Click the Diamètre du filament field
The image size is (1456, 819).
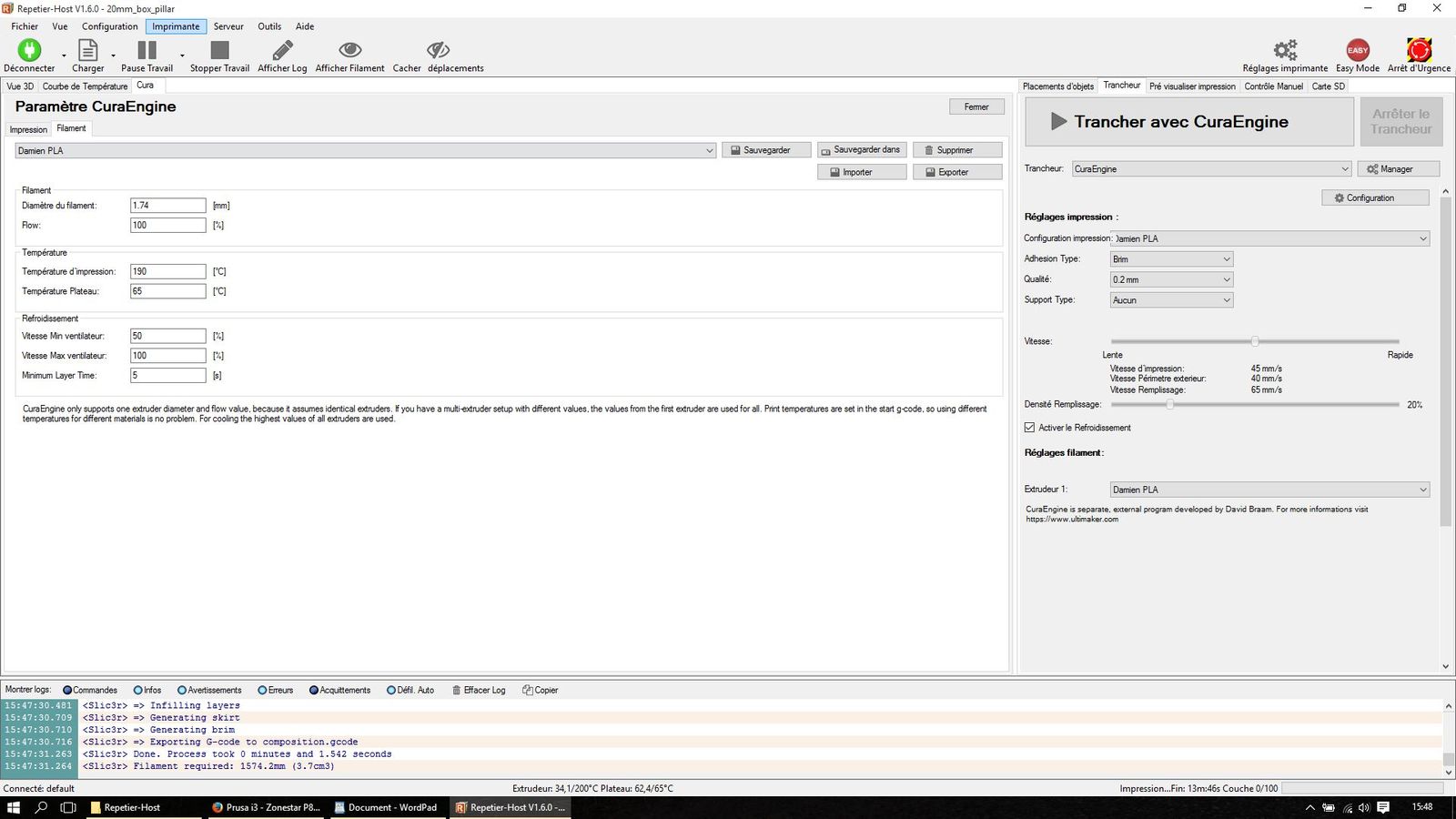point(167,206)
